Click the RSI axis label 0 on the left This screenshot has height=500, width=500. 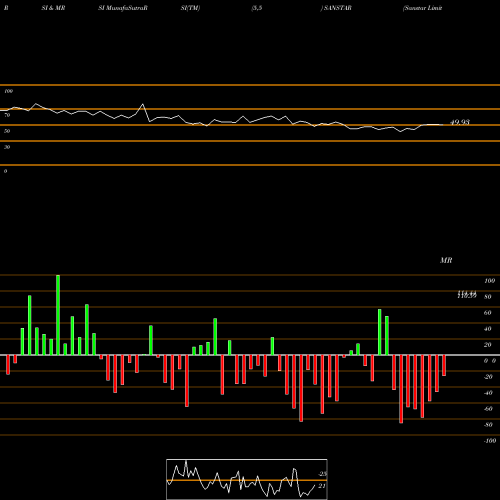coord(5,171)
